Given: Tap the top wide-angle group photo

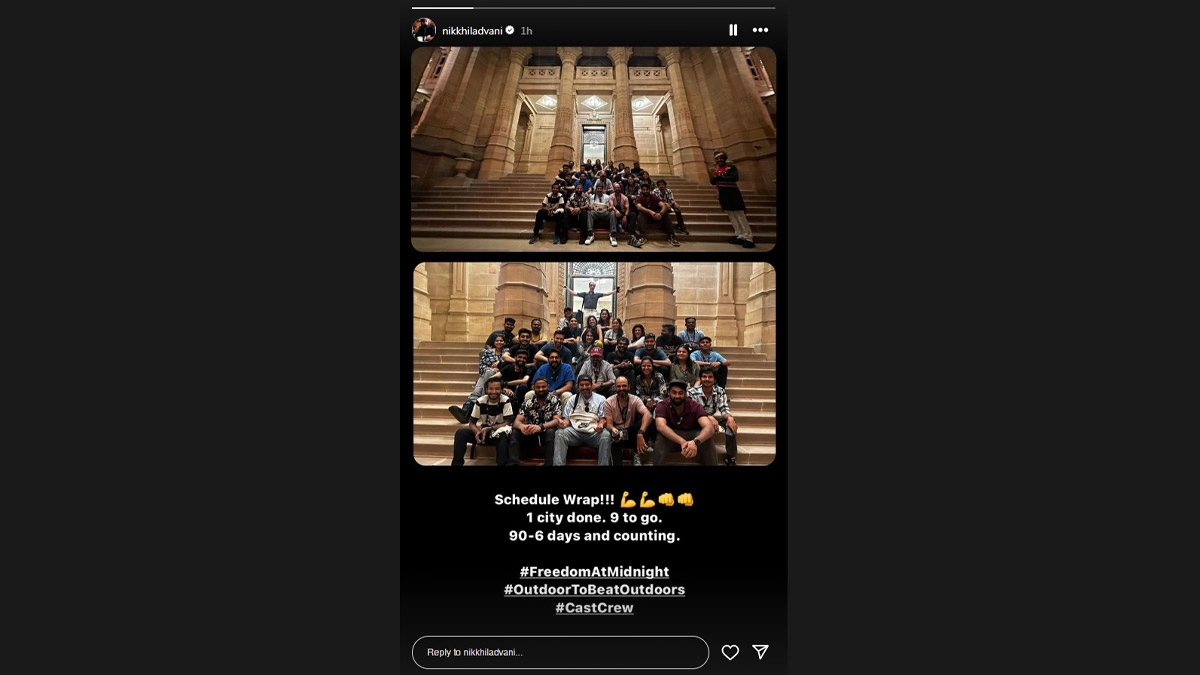Looking at the screenshot, I should pyautogui.click(x=594, y=148).
